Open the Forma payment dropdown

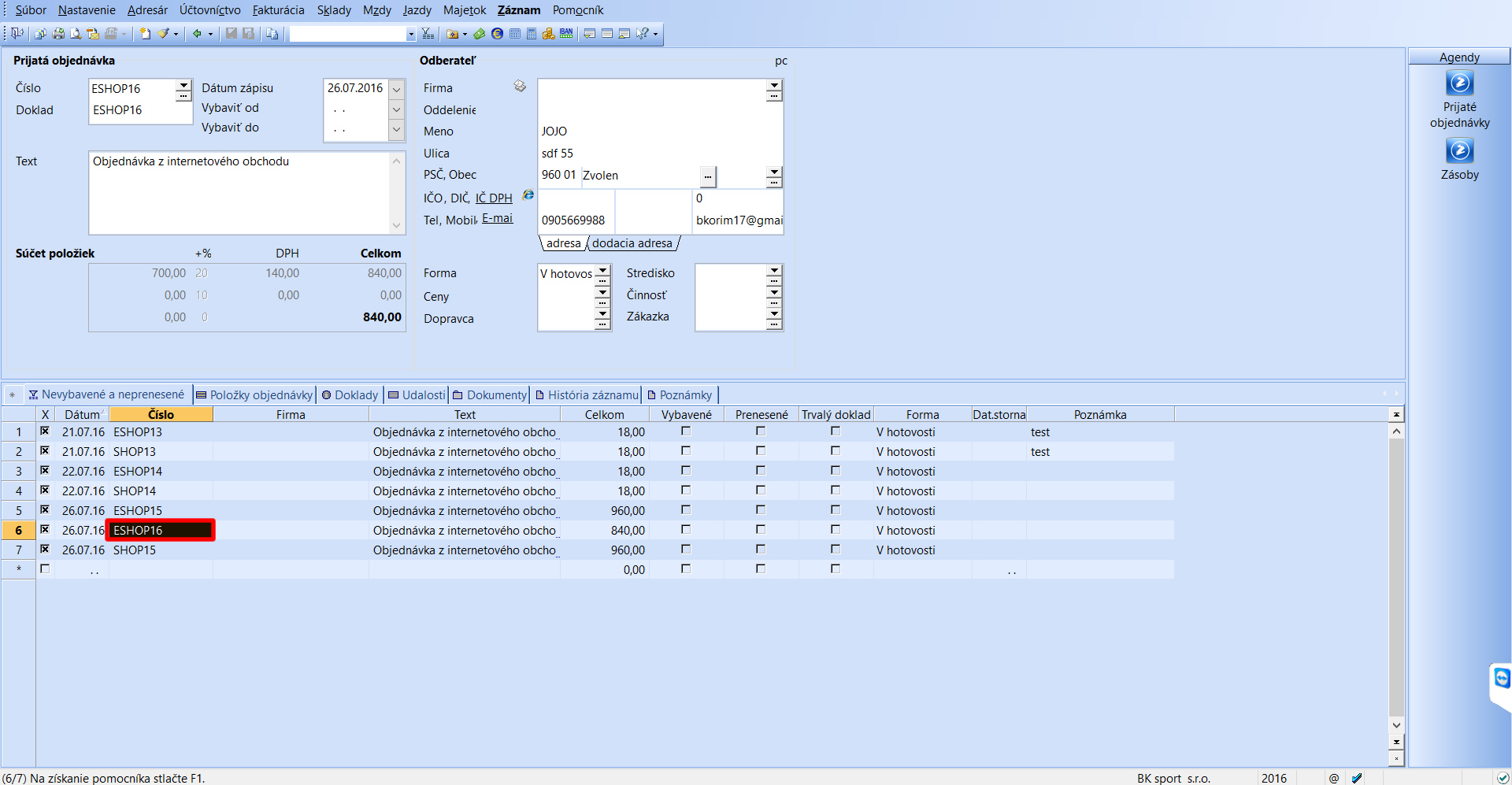(602, 270)
